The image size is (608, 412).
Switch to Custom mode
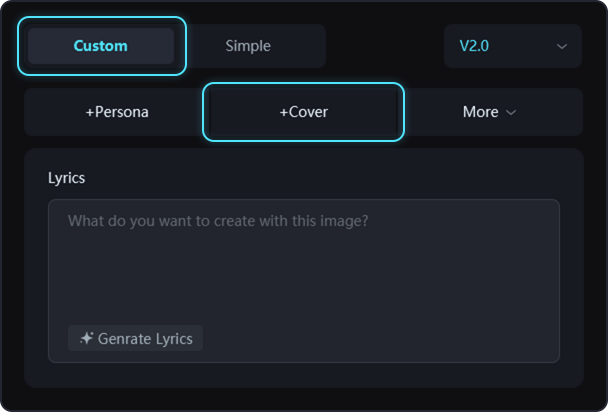point(101,46)
